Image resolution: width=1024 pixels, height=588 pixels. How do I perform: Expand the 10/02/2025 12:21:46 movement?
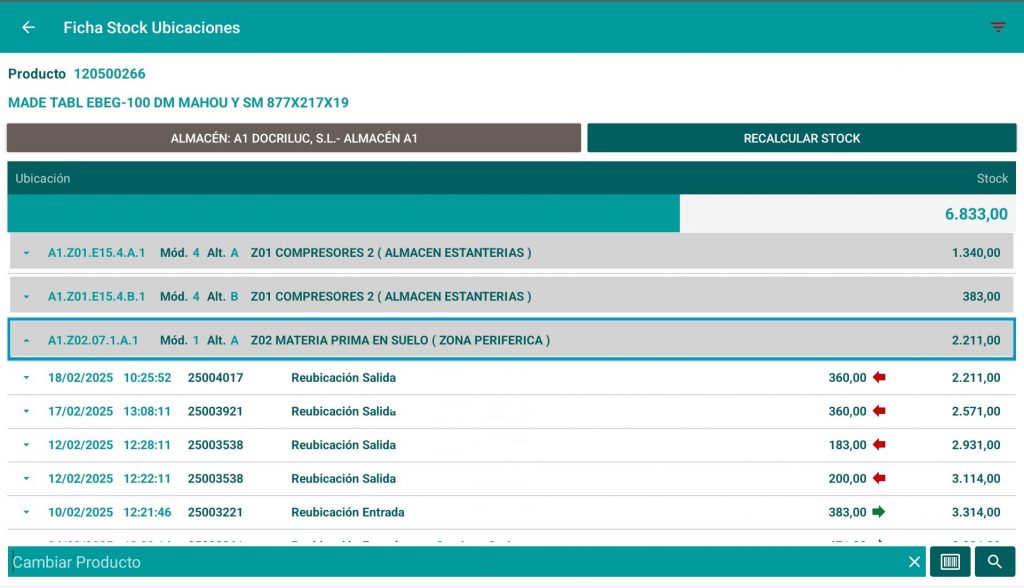[27, 512]
